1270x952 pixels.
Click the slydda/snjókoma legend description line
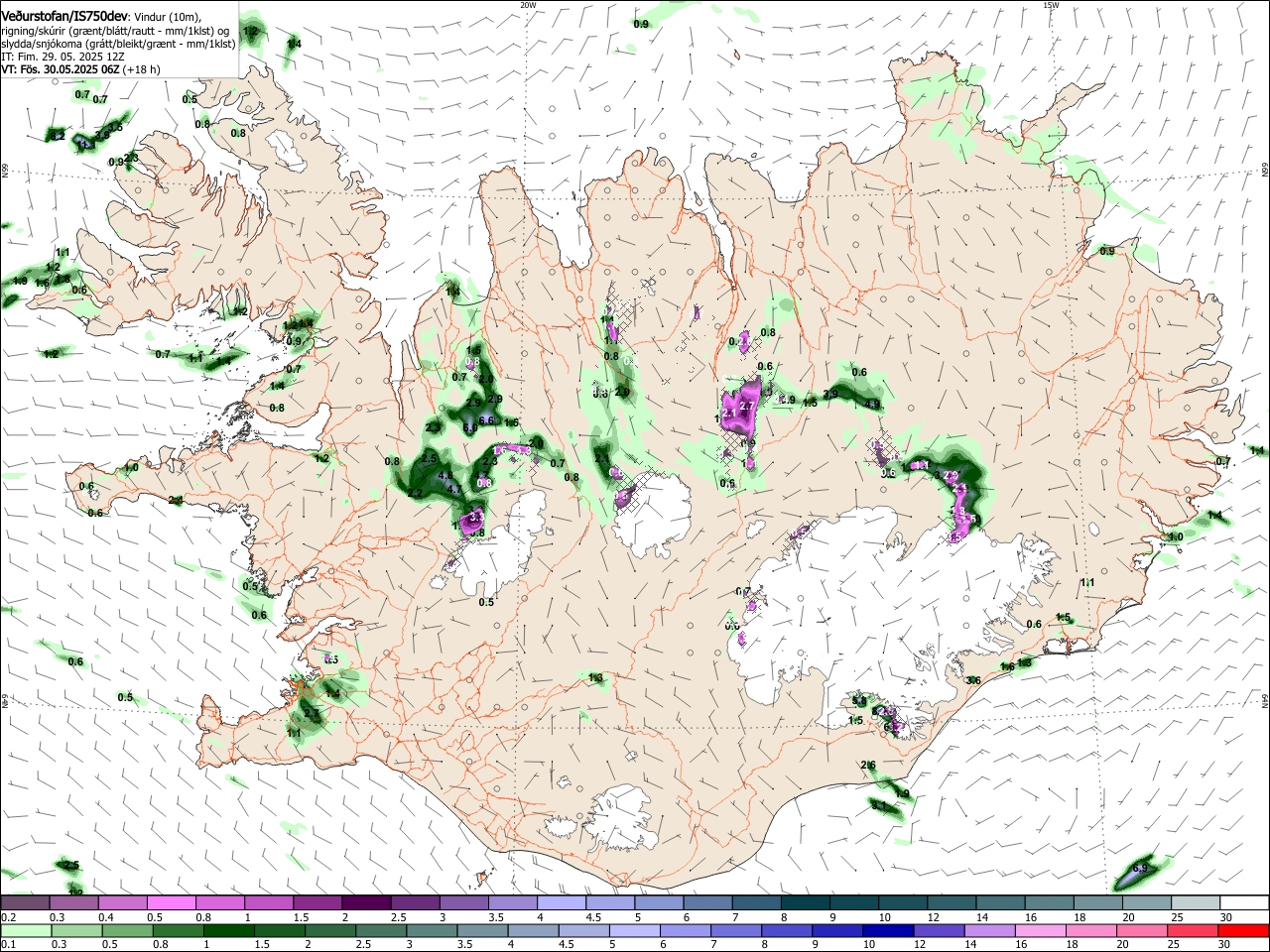(x=118, y=44)
